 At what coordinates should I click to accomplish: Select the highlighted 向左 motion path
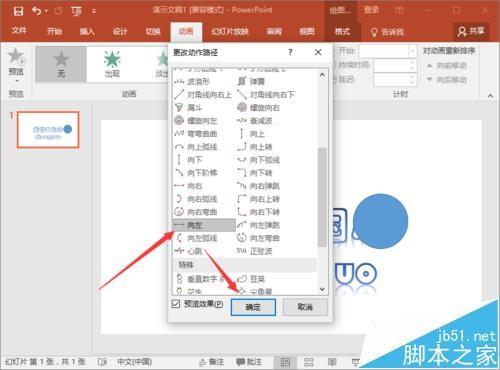tap(204, 225)
